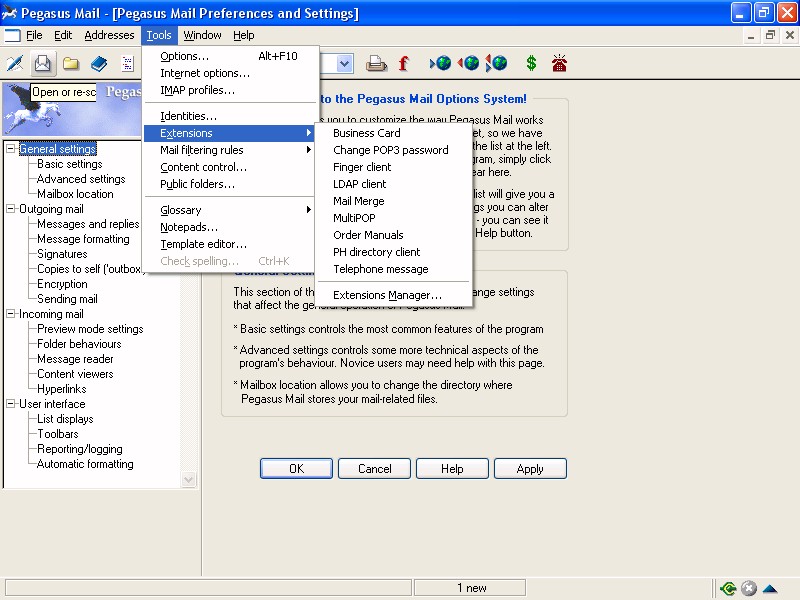Click the gray circle X status icon

click(x=748, y=588)
